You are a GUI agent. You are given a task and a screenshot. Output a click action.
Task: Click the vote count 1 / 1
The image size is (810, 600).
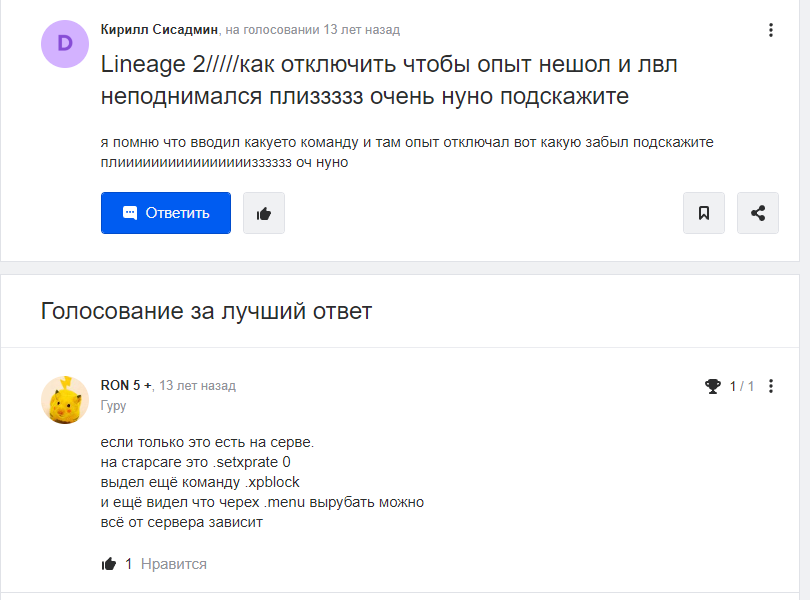point(744,385)
